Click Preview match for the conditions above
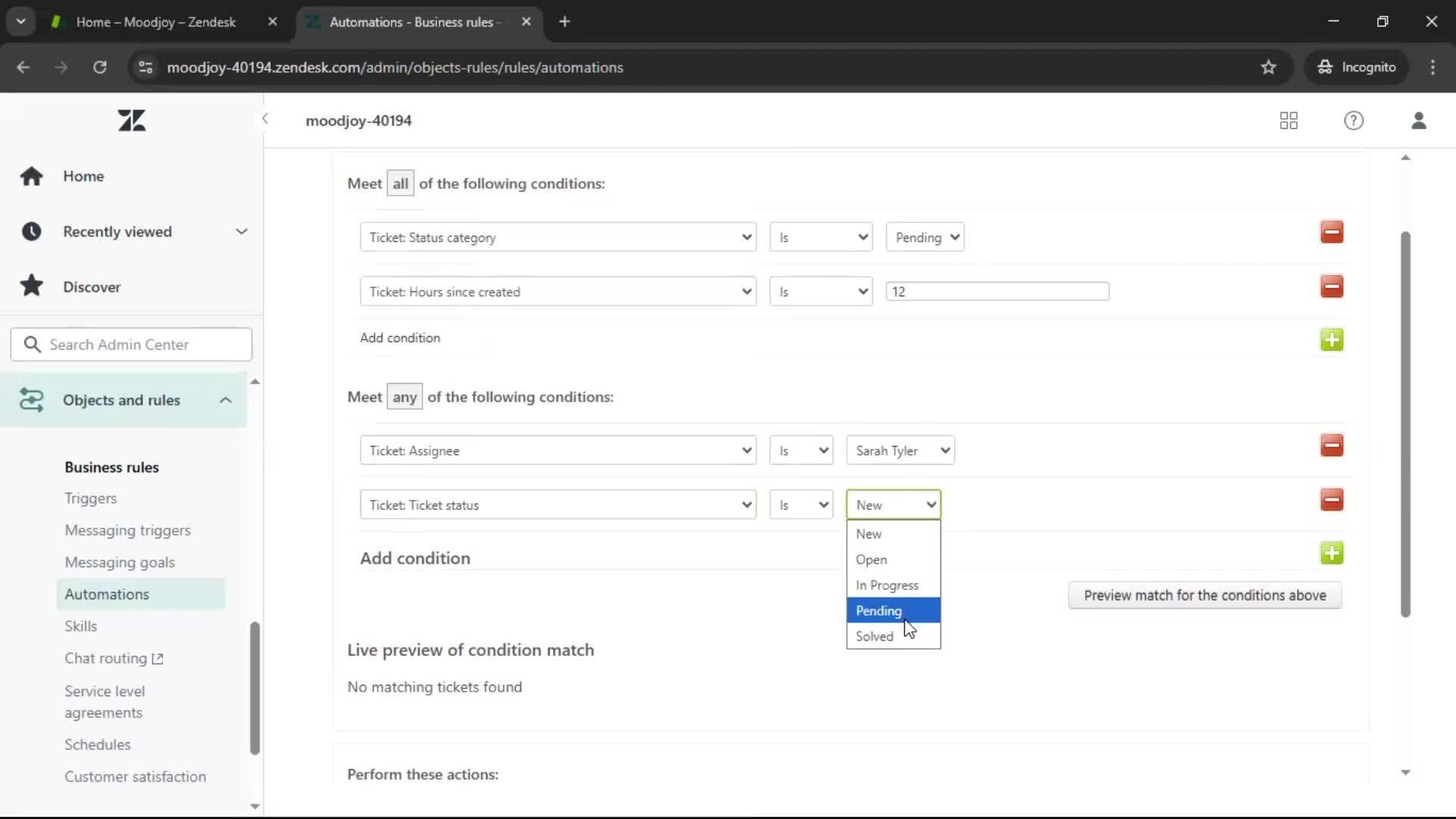 (1205, 595)
